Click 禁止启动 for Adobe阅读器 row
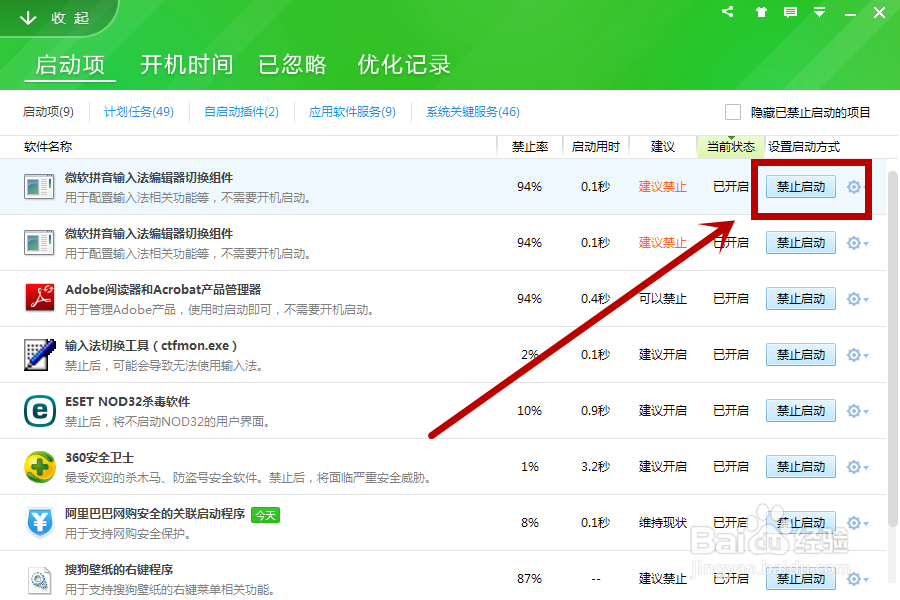The height and width of the screenshot is (600, 900). 801,299
